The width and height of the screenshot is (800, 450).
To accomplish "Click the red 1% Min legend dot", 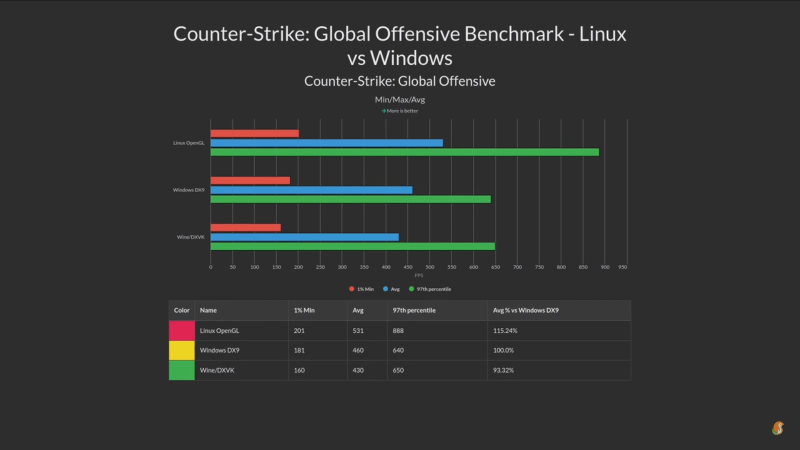I will point(351,288).
